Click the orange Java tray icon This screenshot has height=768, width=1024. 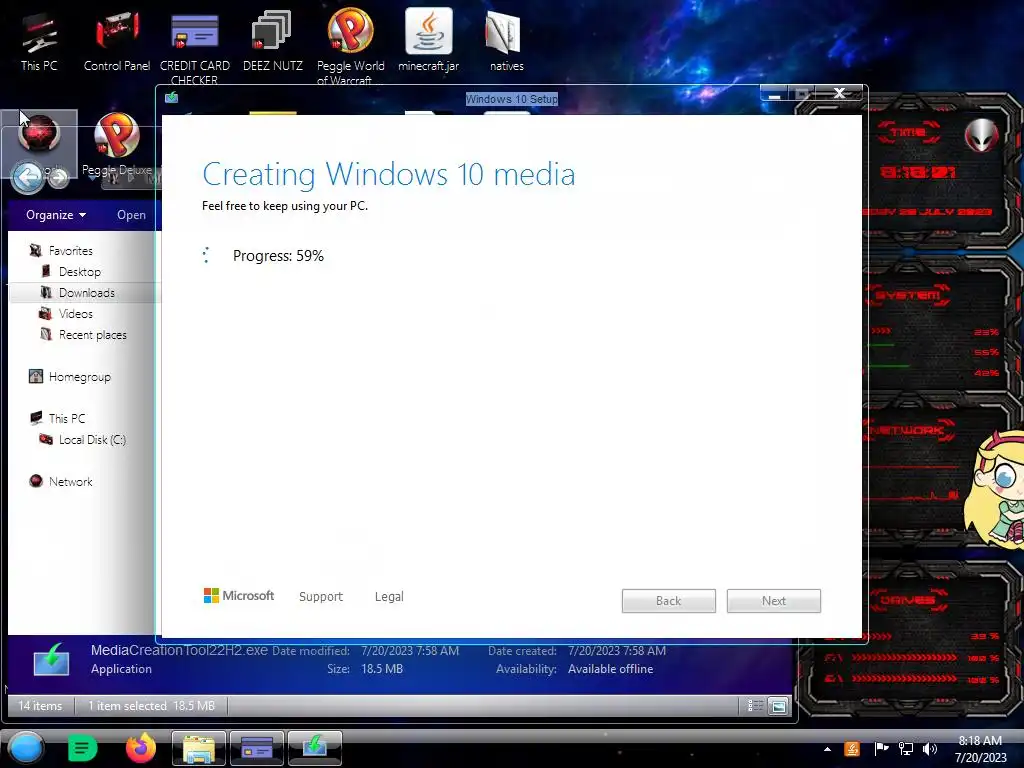(x=852, y=749)
